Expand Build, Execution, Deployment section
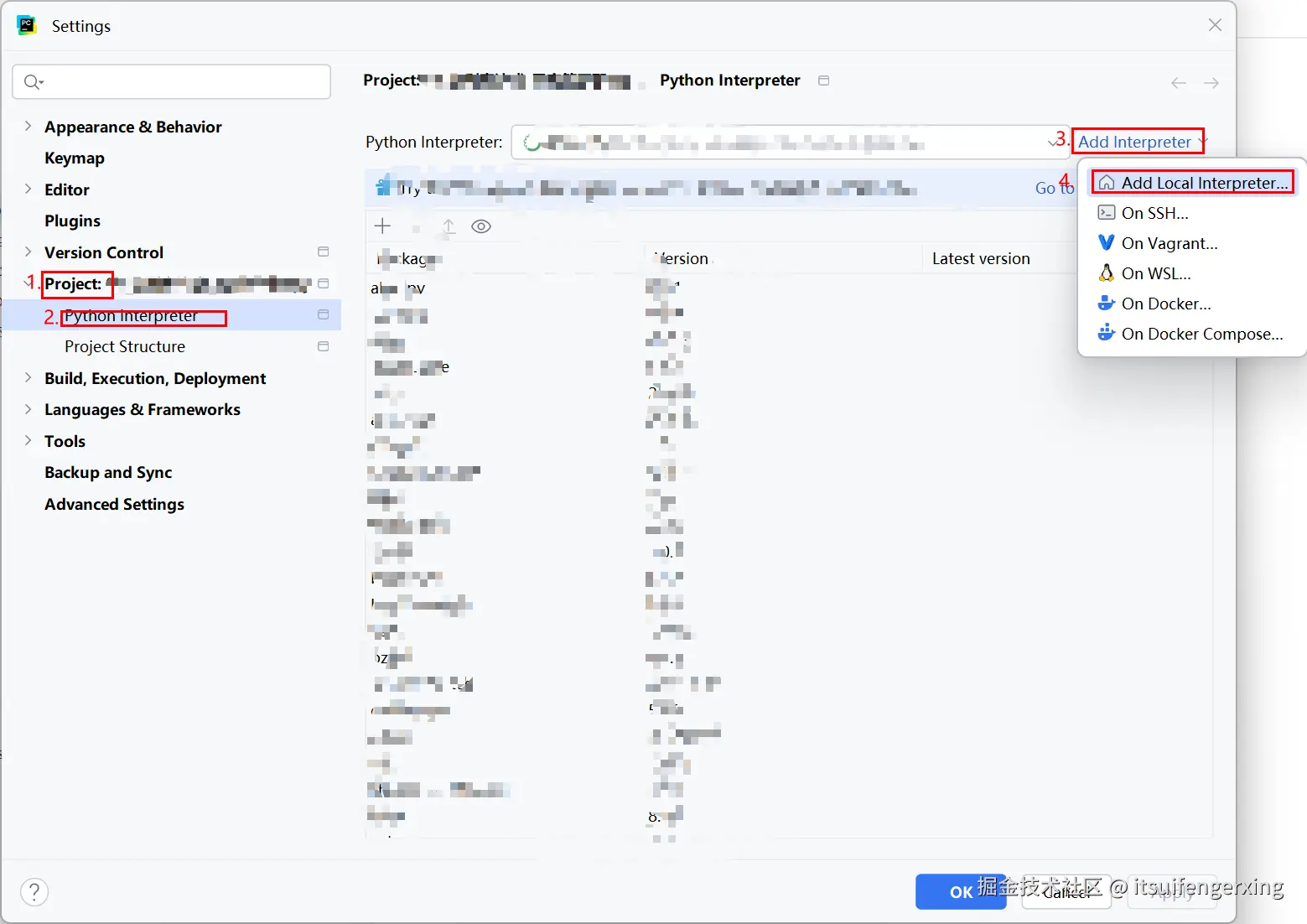 [28, 377]
